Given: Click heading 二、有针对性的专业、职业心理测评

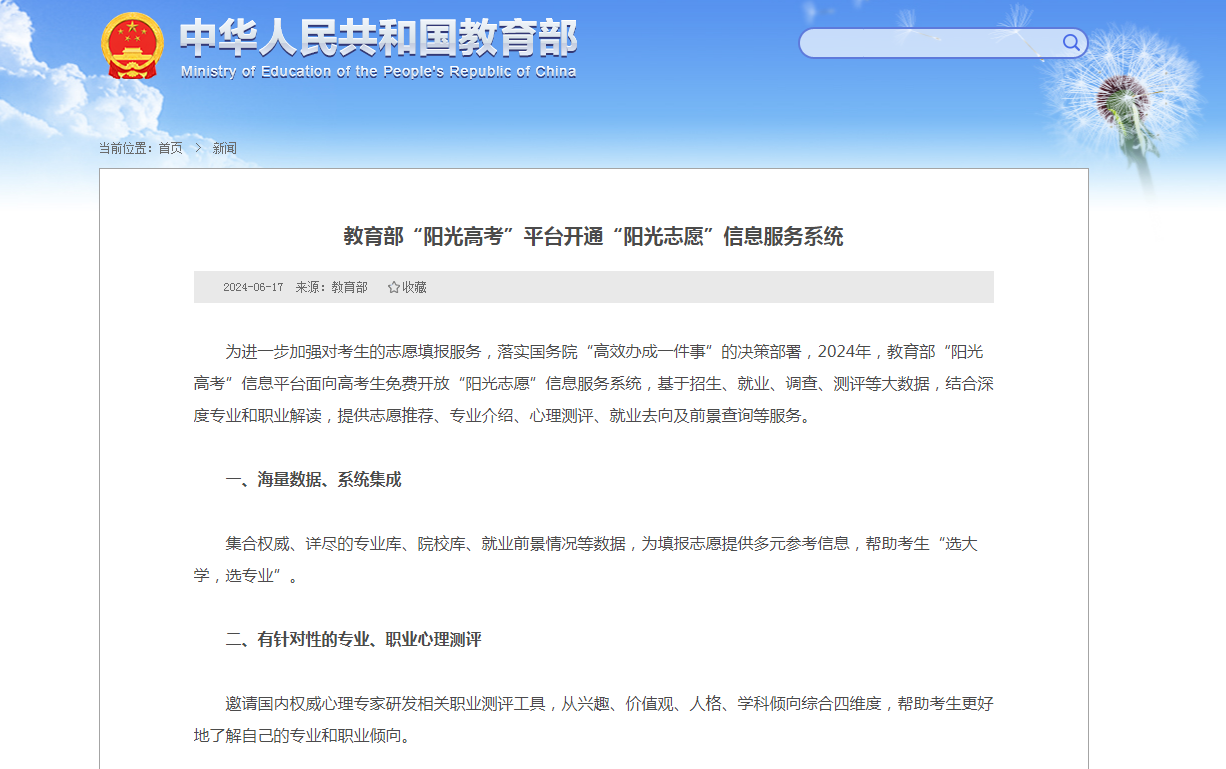Looking at the screenshot, I should [353, 640].
